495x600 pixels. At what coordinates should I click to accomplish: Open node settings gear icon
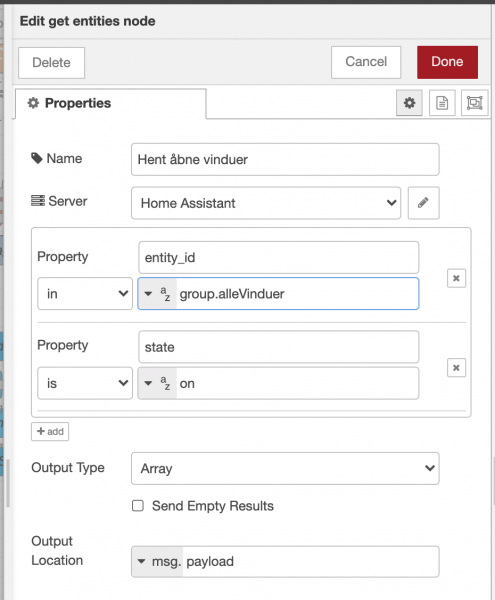click(409, 103)
